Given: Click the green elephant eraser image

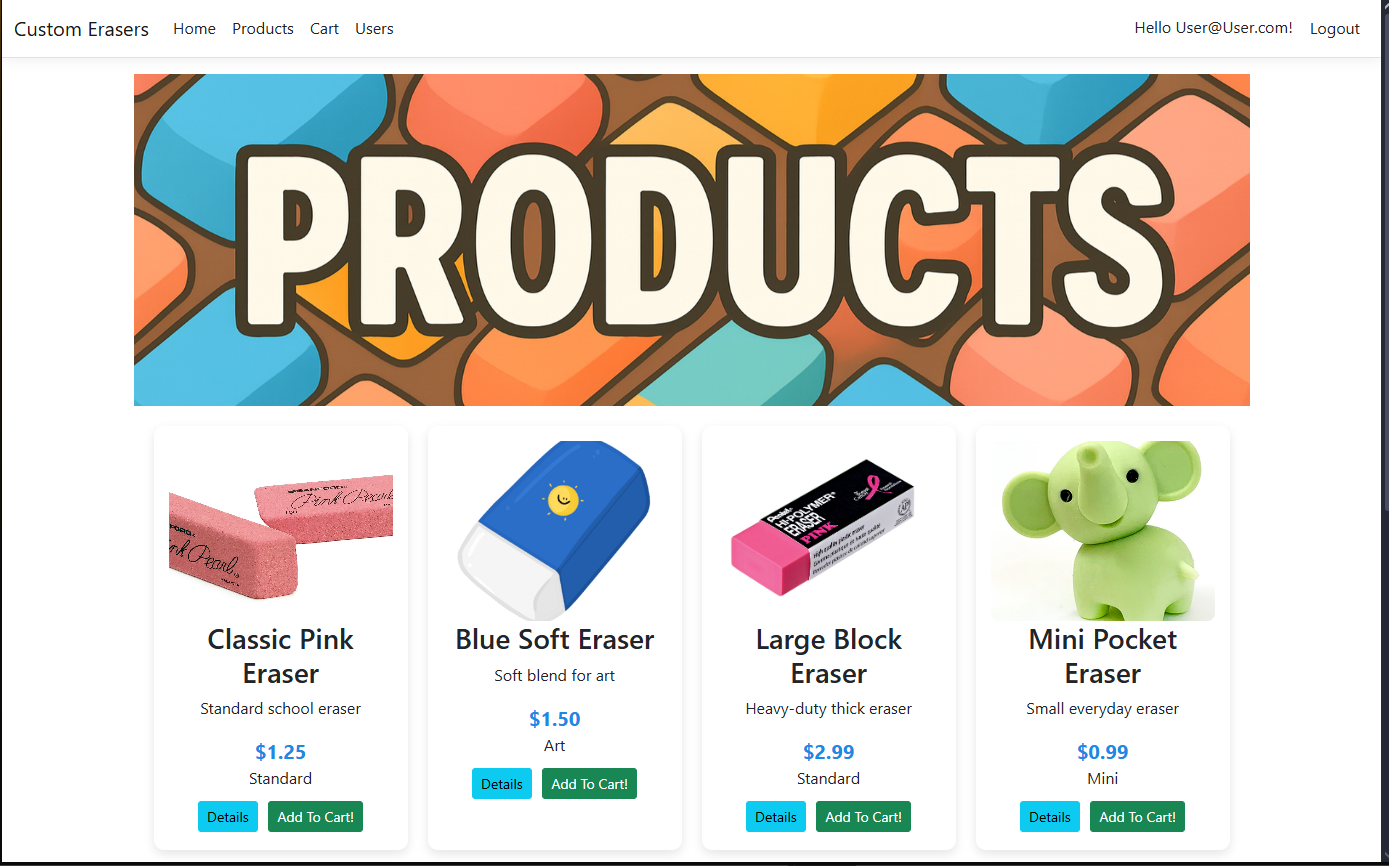Looking at the screenshot, I should 1103,531.
